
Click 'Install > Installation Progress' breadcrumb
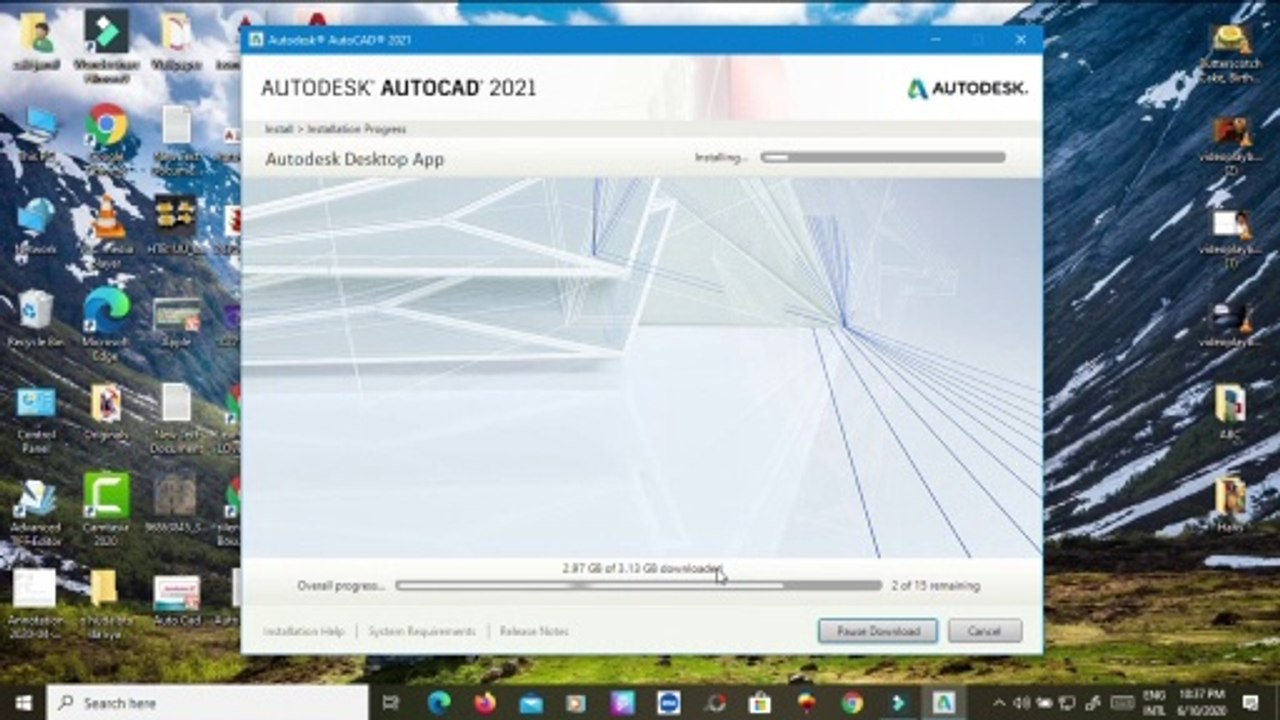335,129
